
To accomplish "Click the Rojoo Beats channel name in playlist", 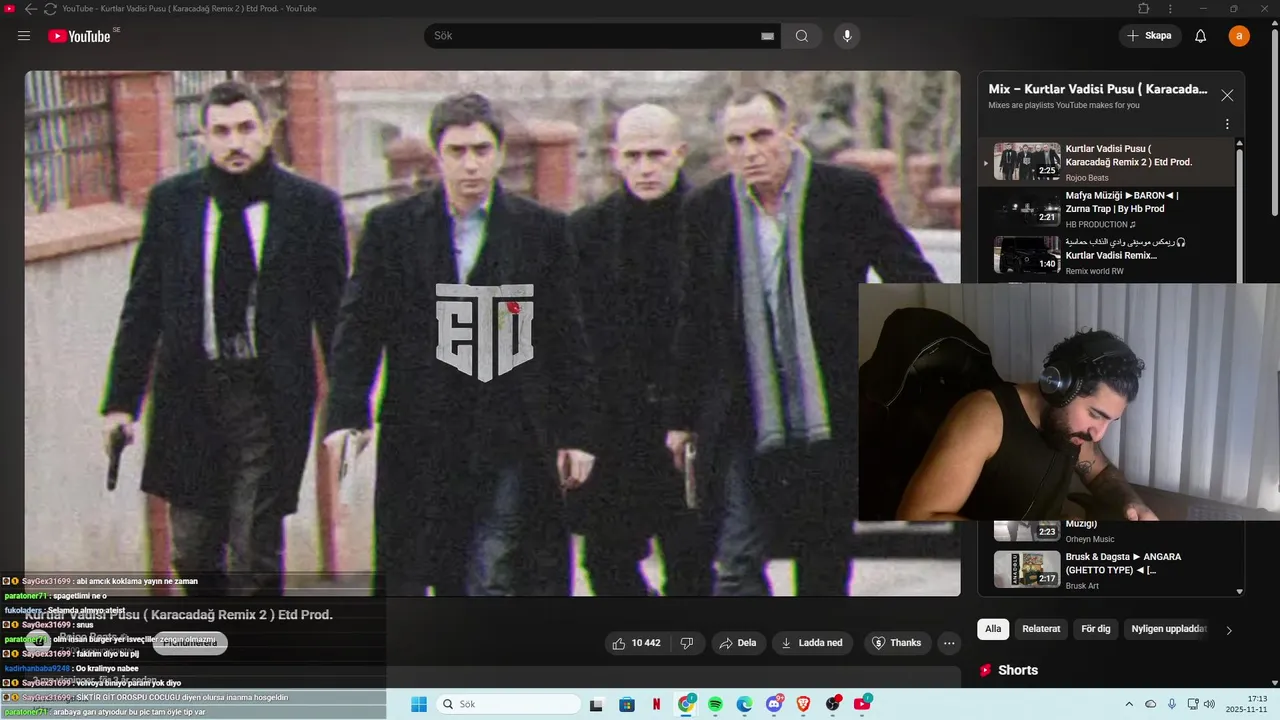I will (x=1087, y=178).
